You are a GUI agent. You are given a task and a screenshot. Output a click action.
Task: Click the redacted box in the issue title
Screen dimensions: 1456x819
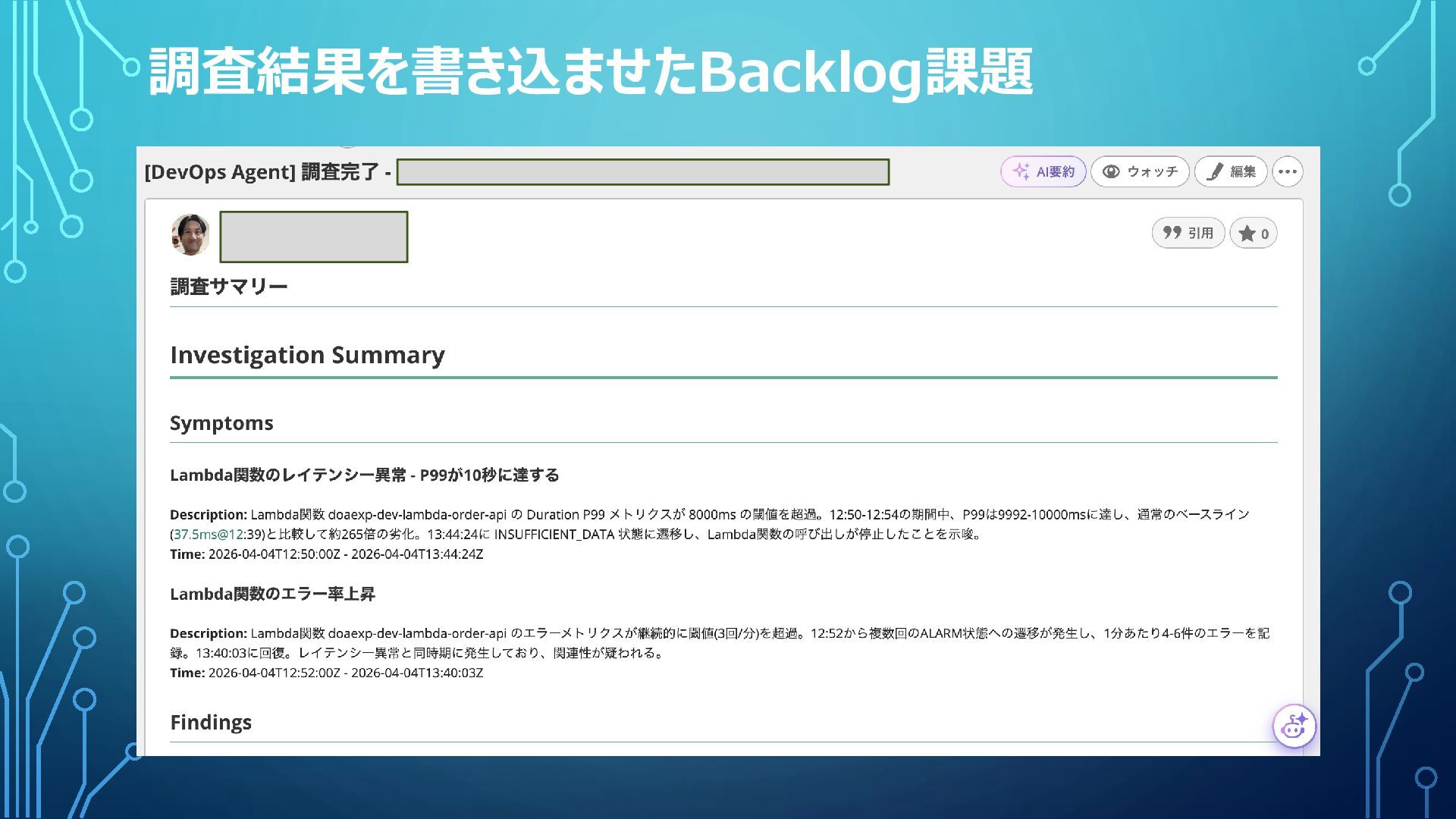pyautogui.click(x=642, y=172)
